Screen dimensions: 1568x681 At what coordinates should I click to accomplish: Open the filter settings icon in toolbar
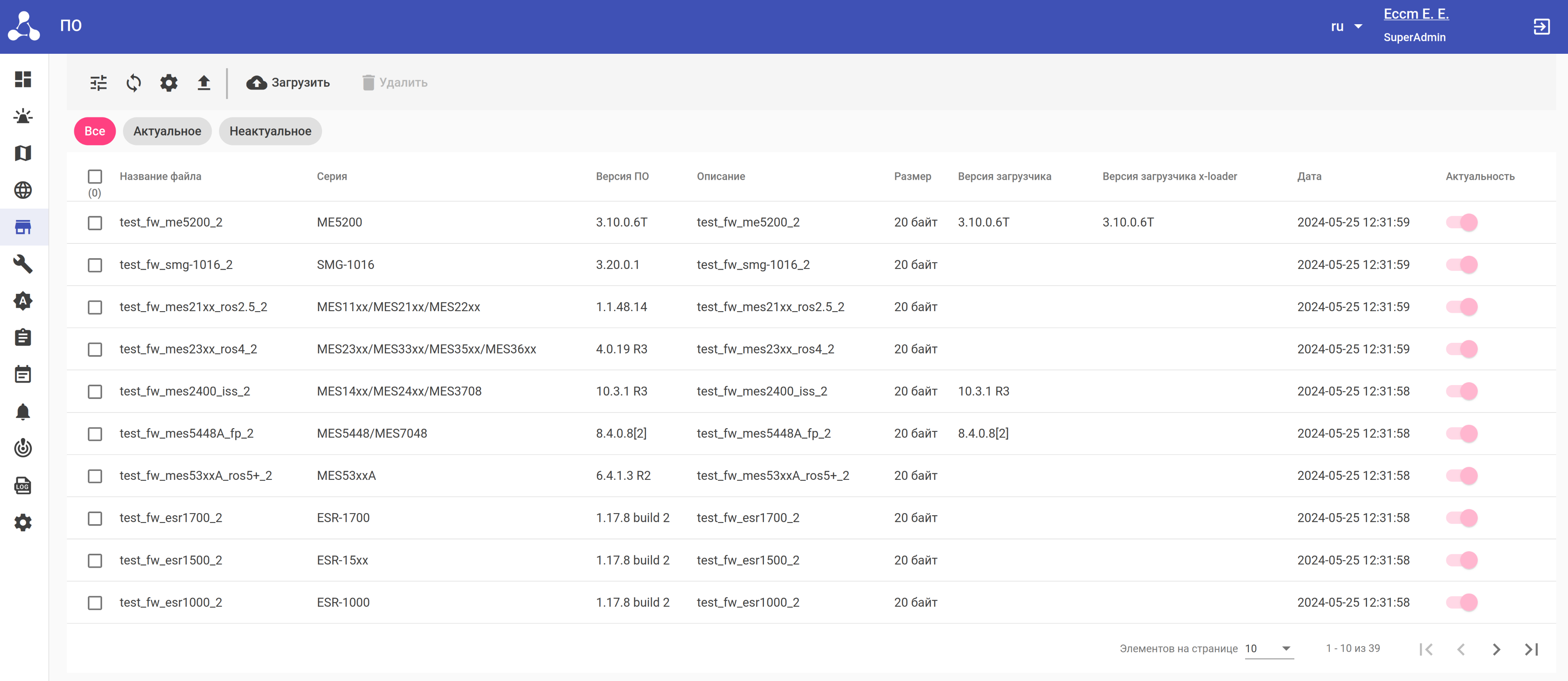tap(98, 82)
